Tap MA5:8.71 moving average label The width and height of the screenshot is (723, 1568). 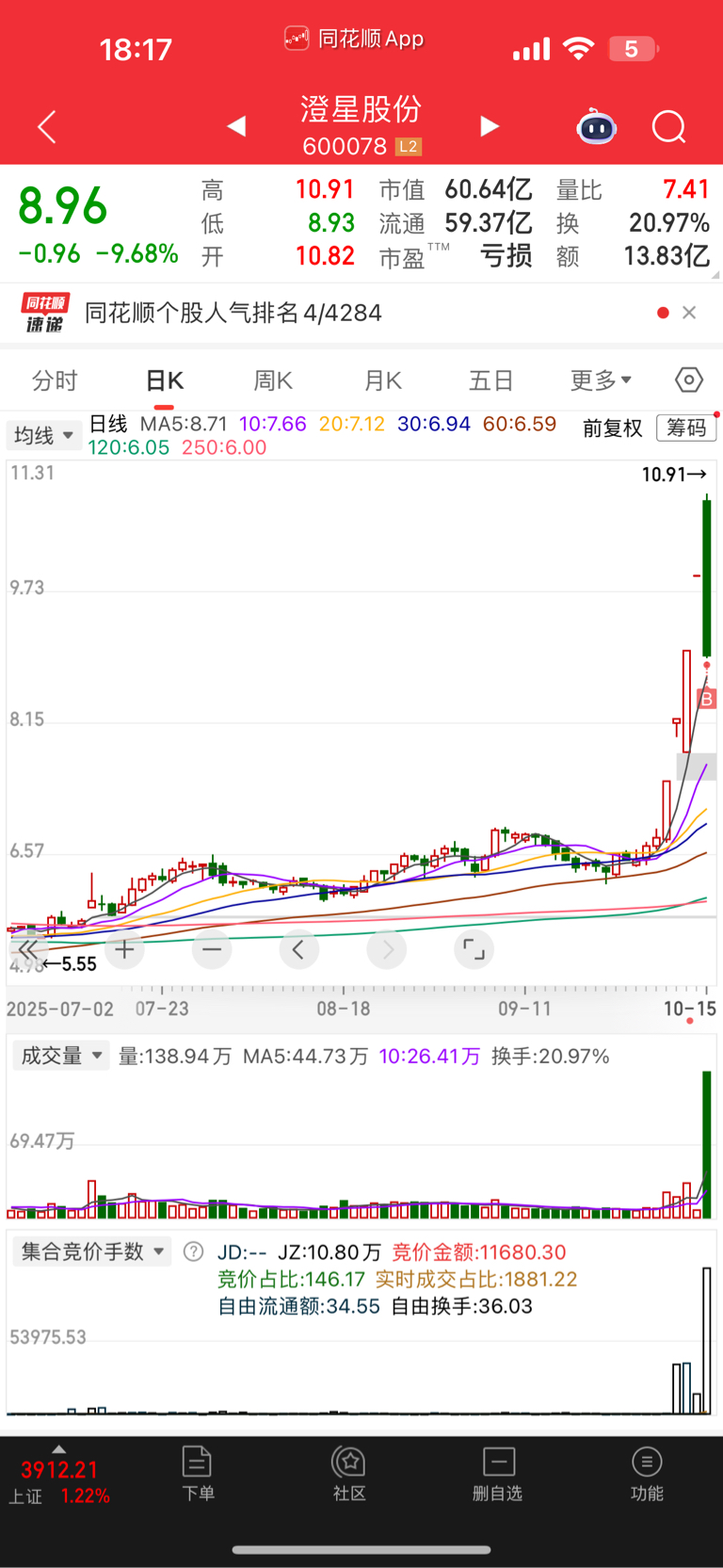click(x=184, y=424)
